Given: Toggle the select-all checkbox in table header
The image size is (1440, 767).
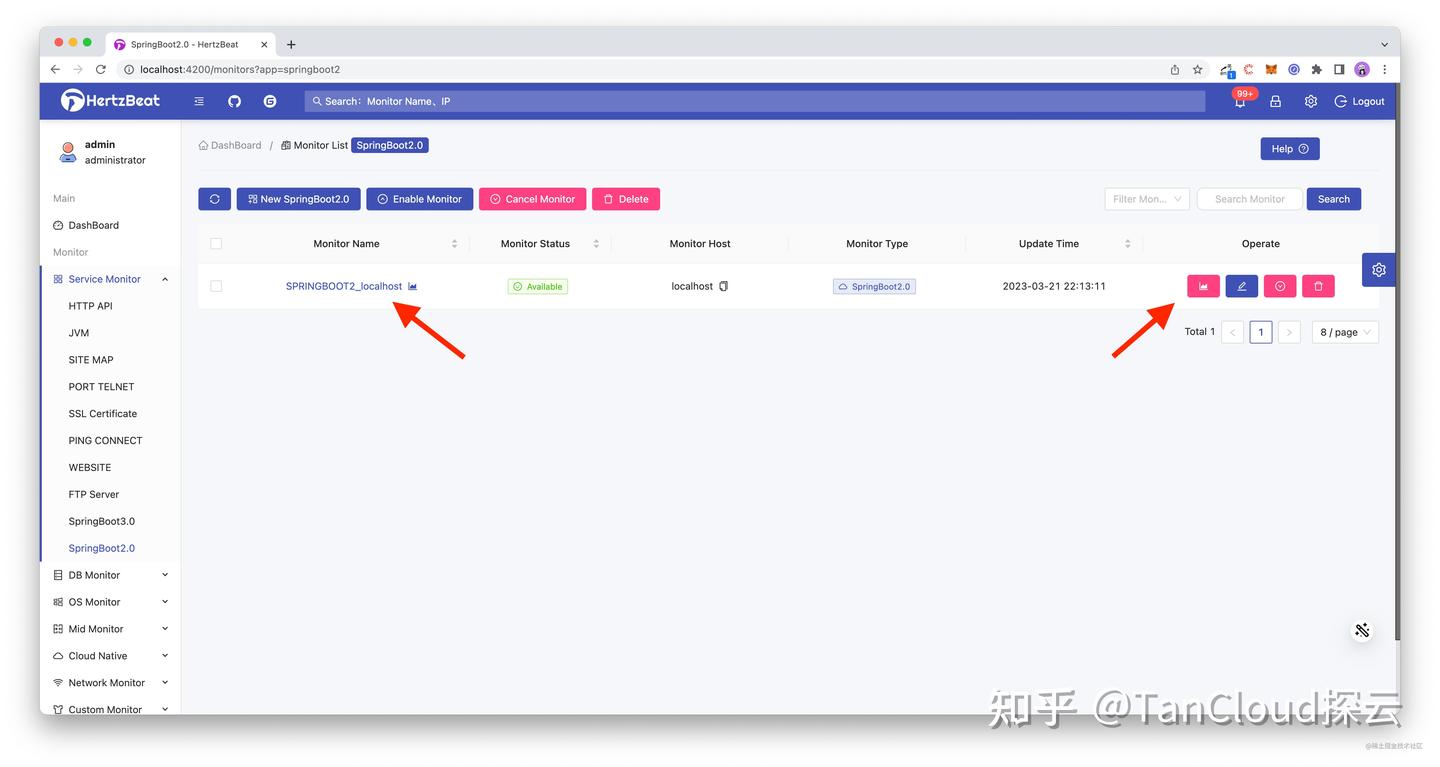Looking at the screenshot, I should (x=216, y=243).
